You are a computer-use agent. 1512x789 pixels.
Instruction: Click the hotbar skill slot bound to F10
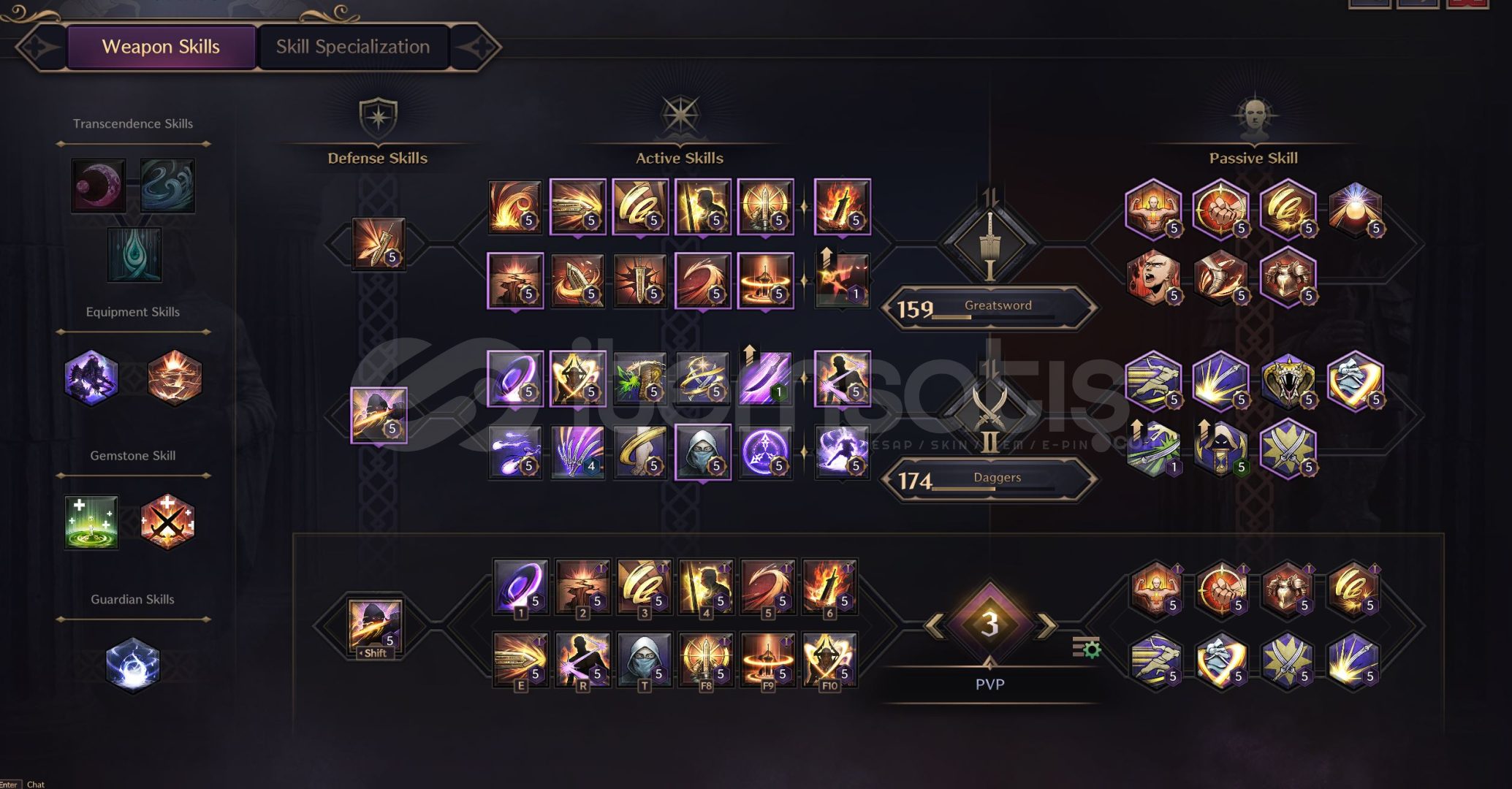829,660
